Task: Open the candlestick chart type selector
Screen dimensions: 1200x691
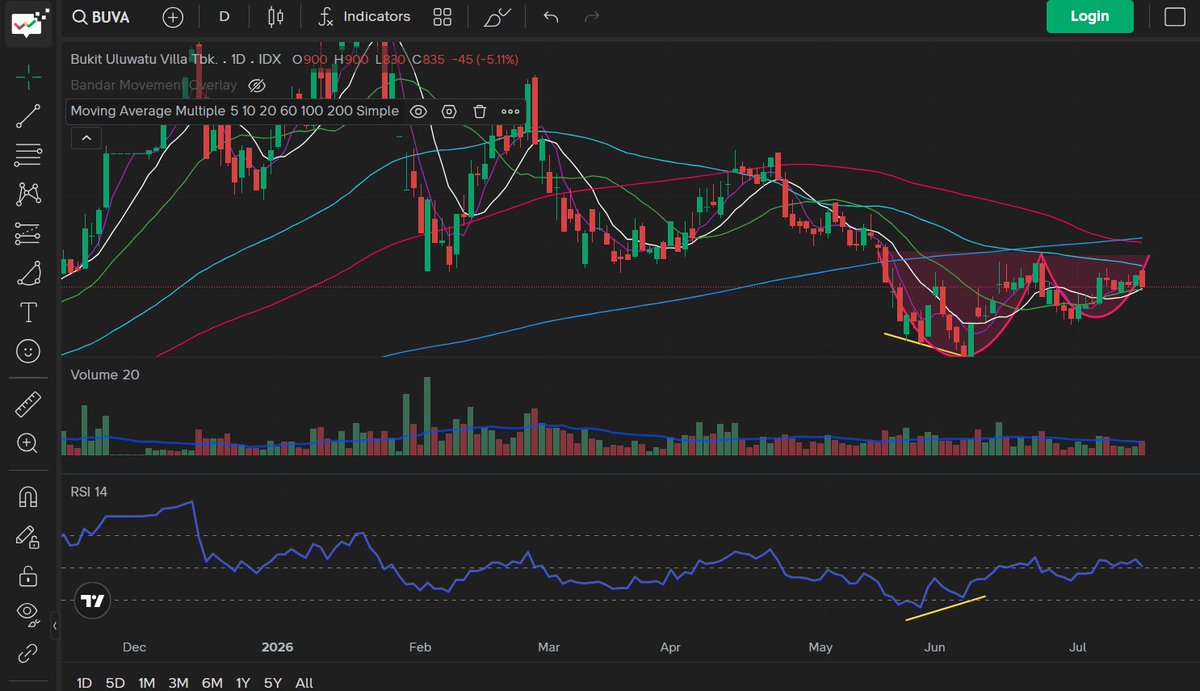Action: [276, 17]
